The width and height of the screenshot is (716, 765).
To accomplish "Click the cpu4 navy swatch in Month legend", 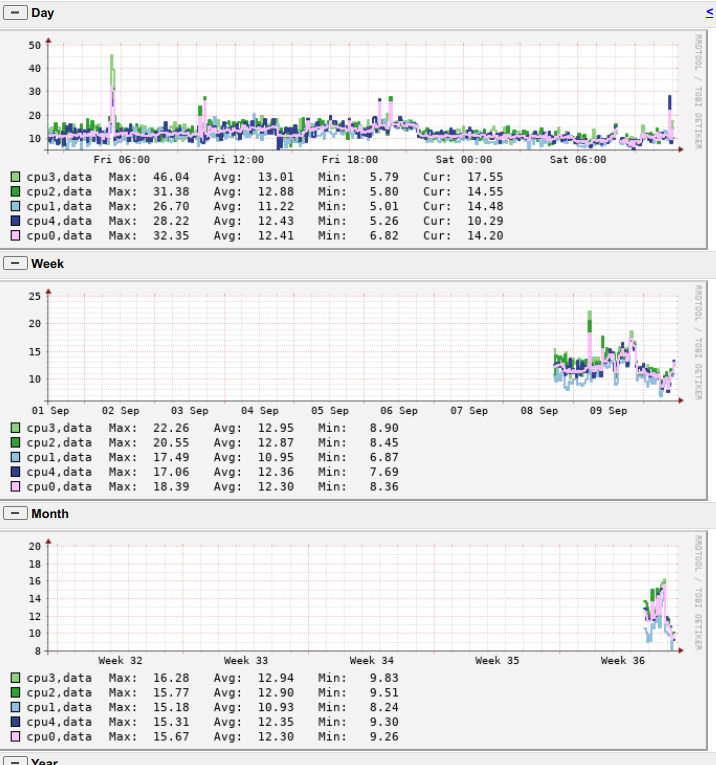I will coord(15,722).
